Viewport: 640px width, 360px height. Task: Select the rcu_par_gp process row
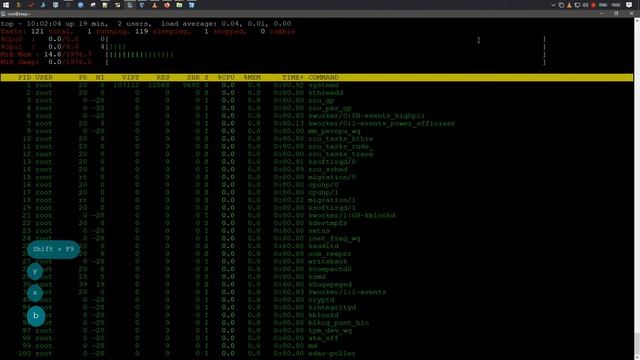(x=317, y=108)
